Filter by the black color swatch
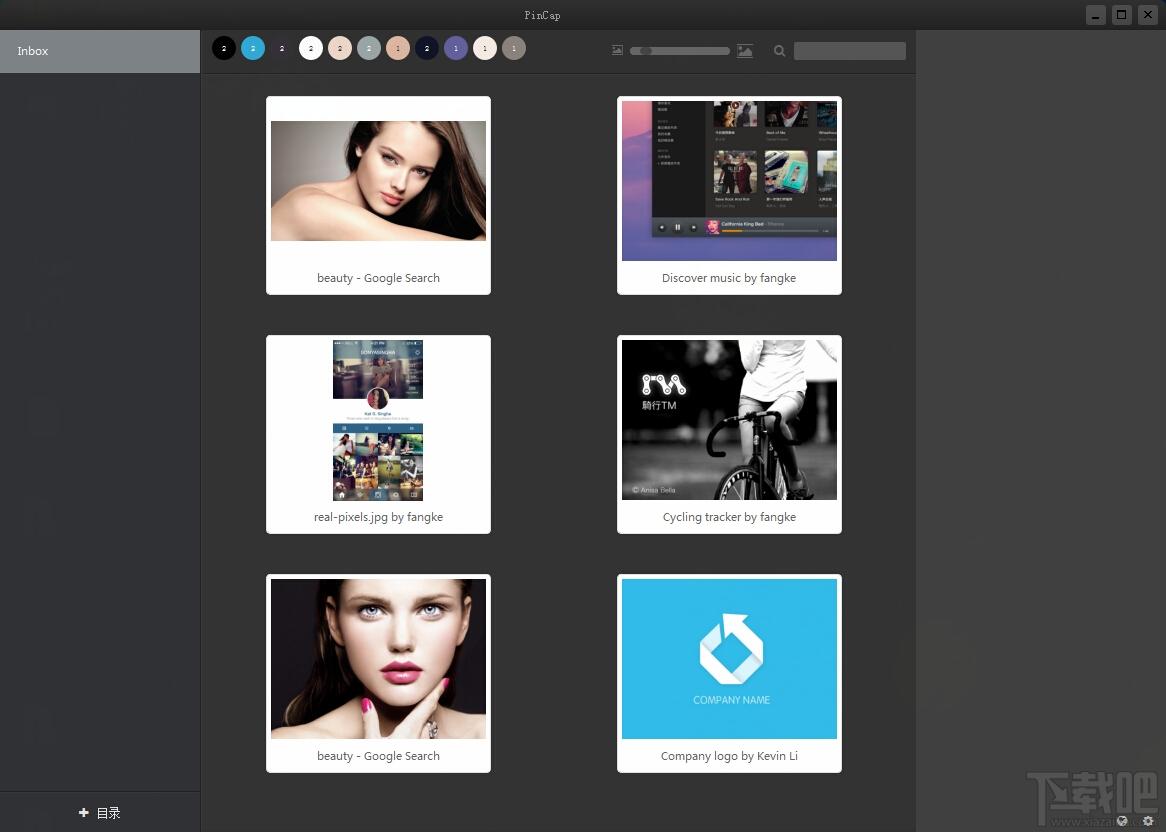Viewport: 1166px width, 832px height. pyautogui.click(x=224, y=48)
